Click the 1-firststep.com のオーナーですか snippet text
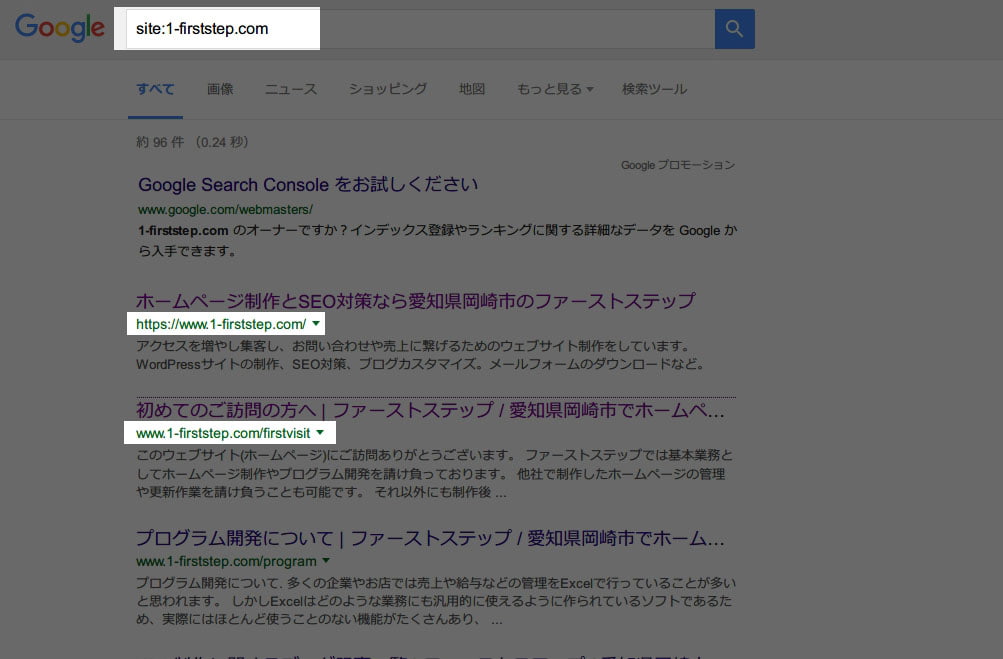The image size is (1003, 659). coord(438,240)
